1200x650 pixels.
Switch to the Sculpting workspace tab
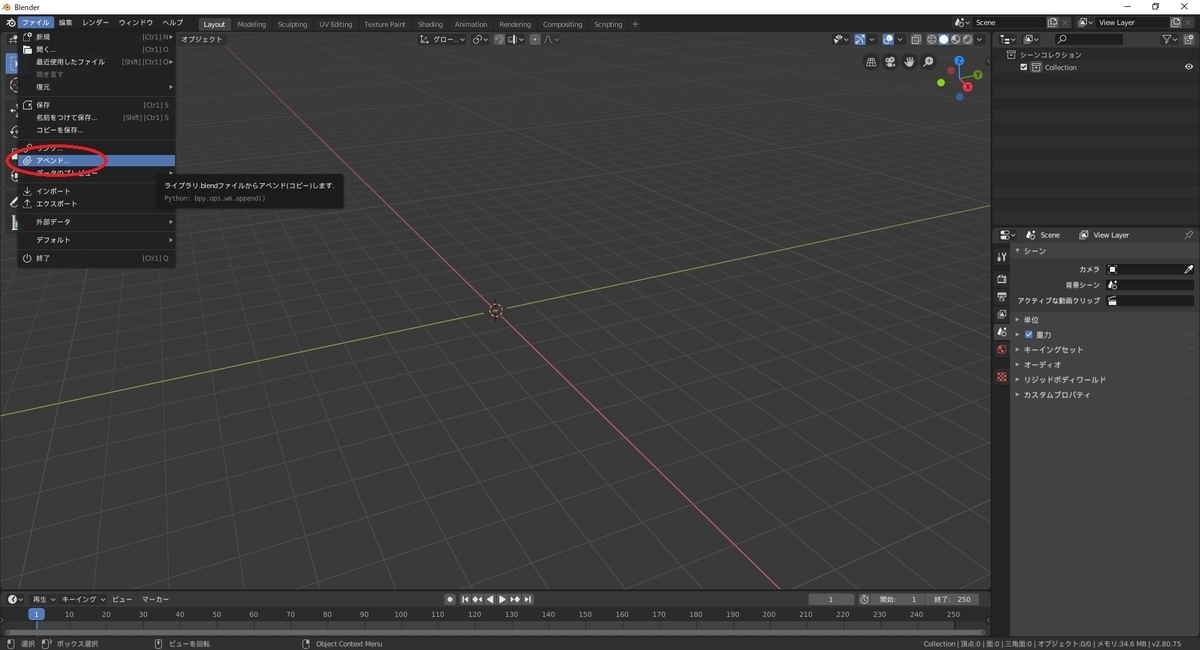(x=292, y=24)
